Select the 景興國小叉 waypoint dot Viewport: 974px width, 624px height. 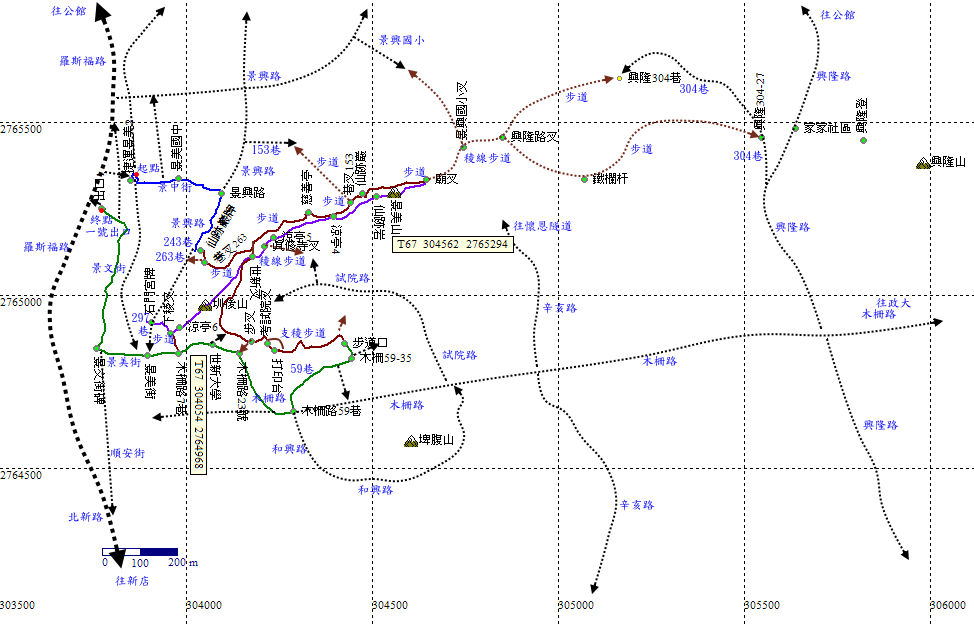463,147
